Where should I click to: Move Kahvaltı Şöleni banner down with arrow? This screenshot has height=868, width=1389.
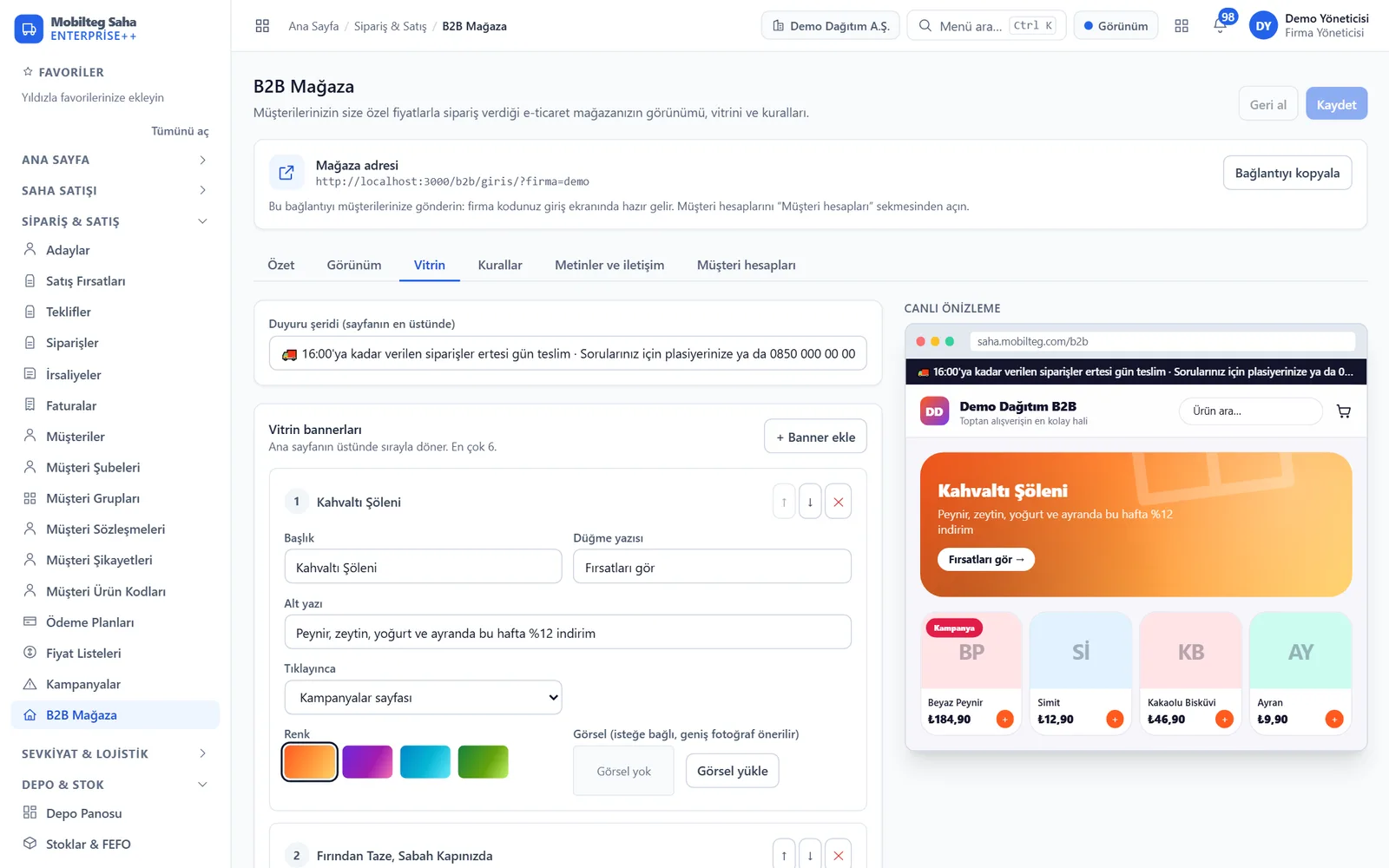pos(810,502)
